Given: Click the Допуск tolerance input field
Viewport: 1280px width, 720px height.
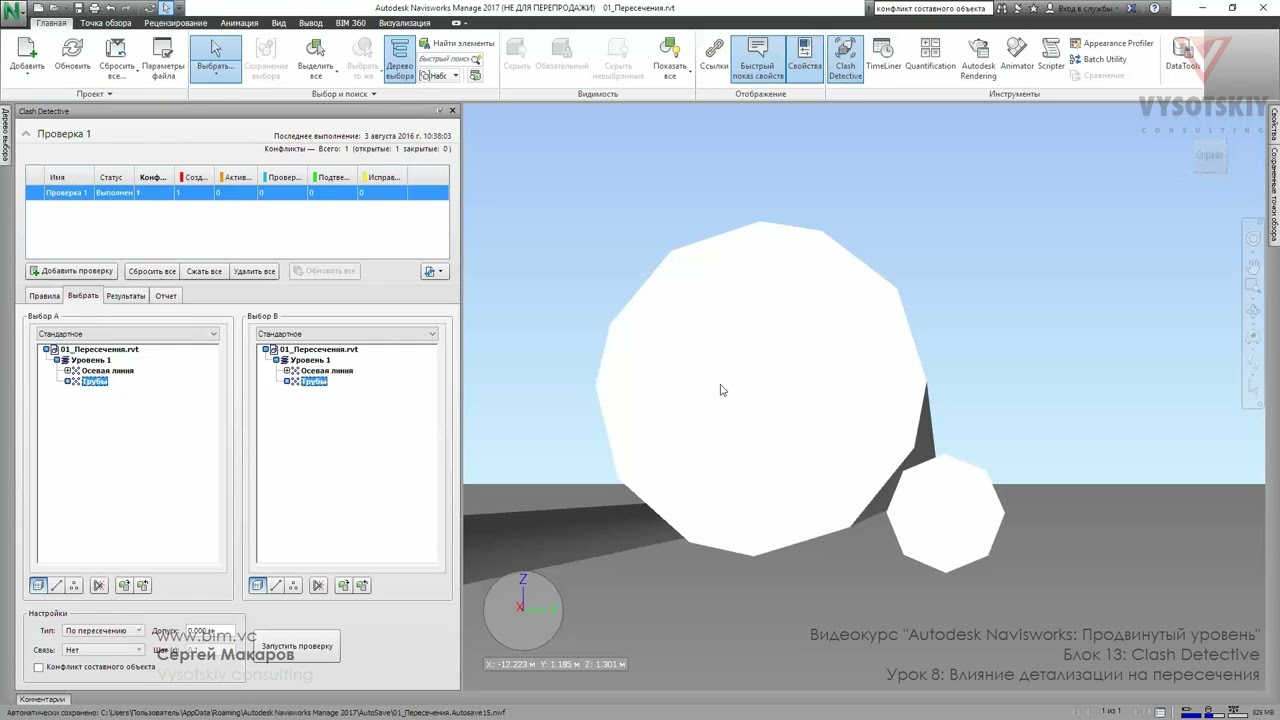Looking at the screenshot, I should [210, 631].
